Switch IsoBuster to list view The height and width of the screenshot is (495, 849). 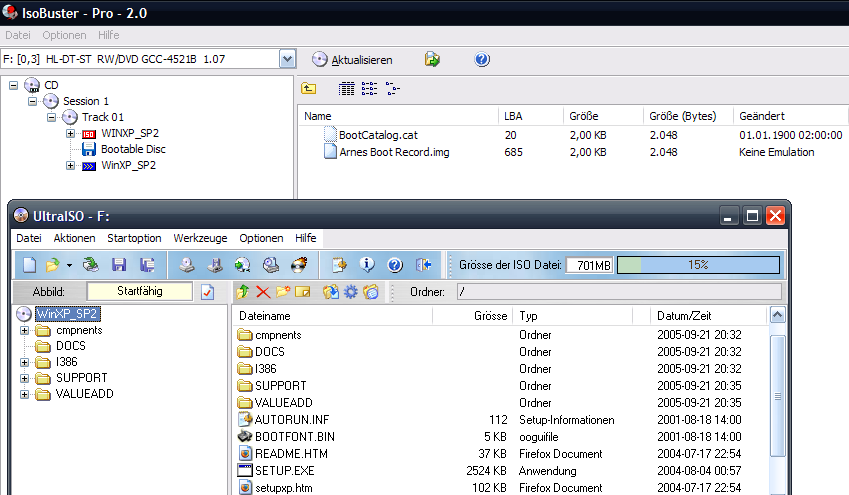[369, 88]
